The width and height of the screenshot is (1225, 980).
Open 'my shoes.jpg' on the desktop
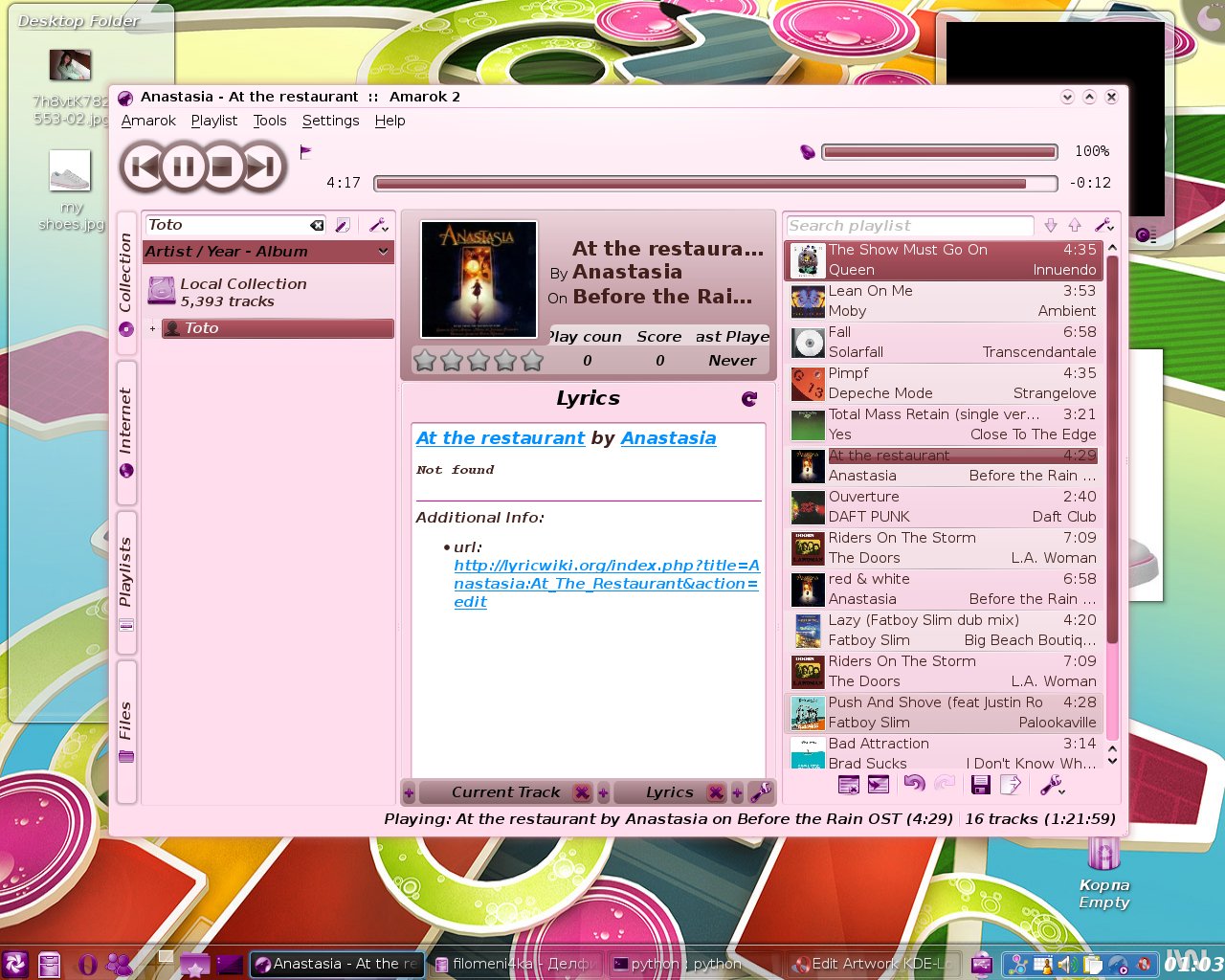coord(71,189)
